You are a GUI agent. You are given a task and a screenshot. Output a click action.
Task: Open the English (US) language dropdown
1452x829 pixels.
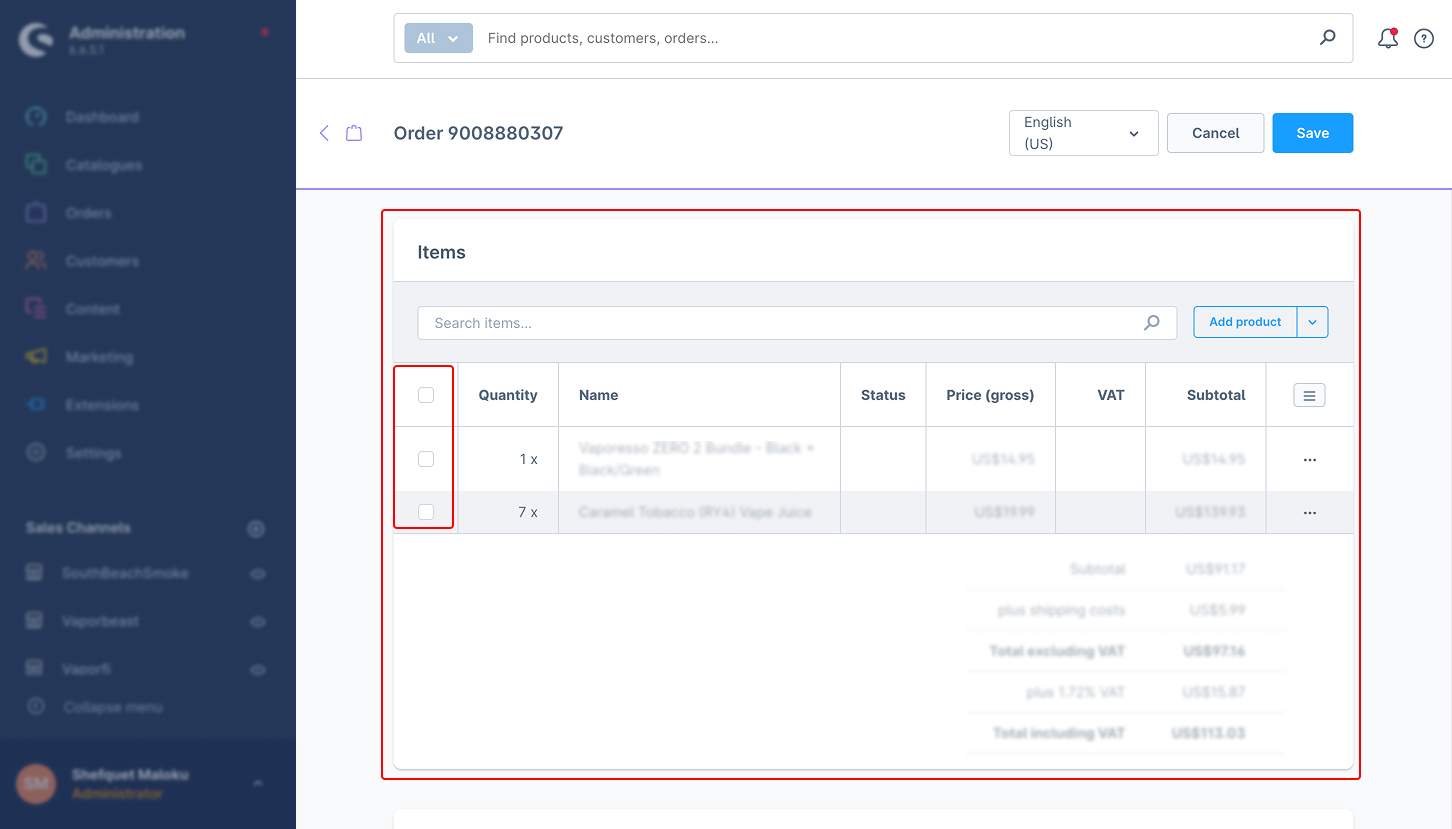[1083, 133]
